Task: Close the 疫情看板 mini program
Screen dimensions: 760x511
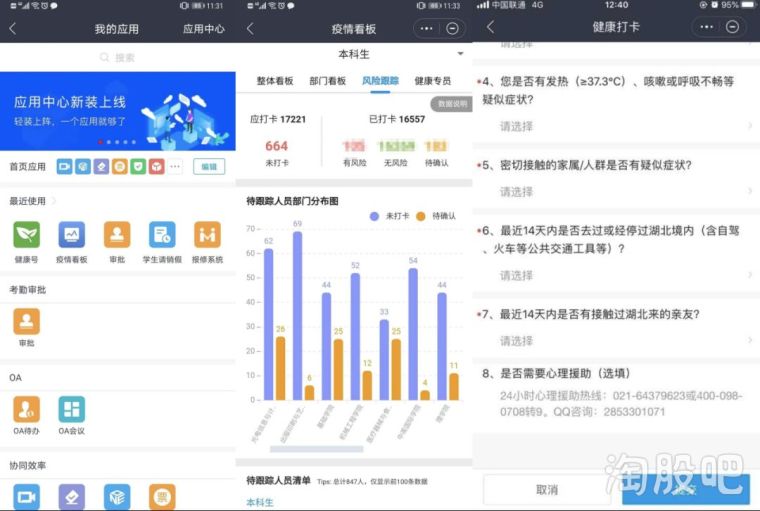Action: [x=452, y=29]
